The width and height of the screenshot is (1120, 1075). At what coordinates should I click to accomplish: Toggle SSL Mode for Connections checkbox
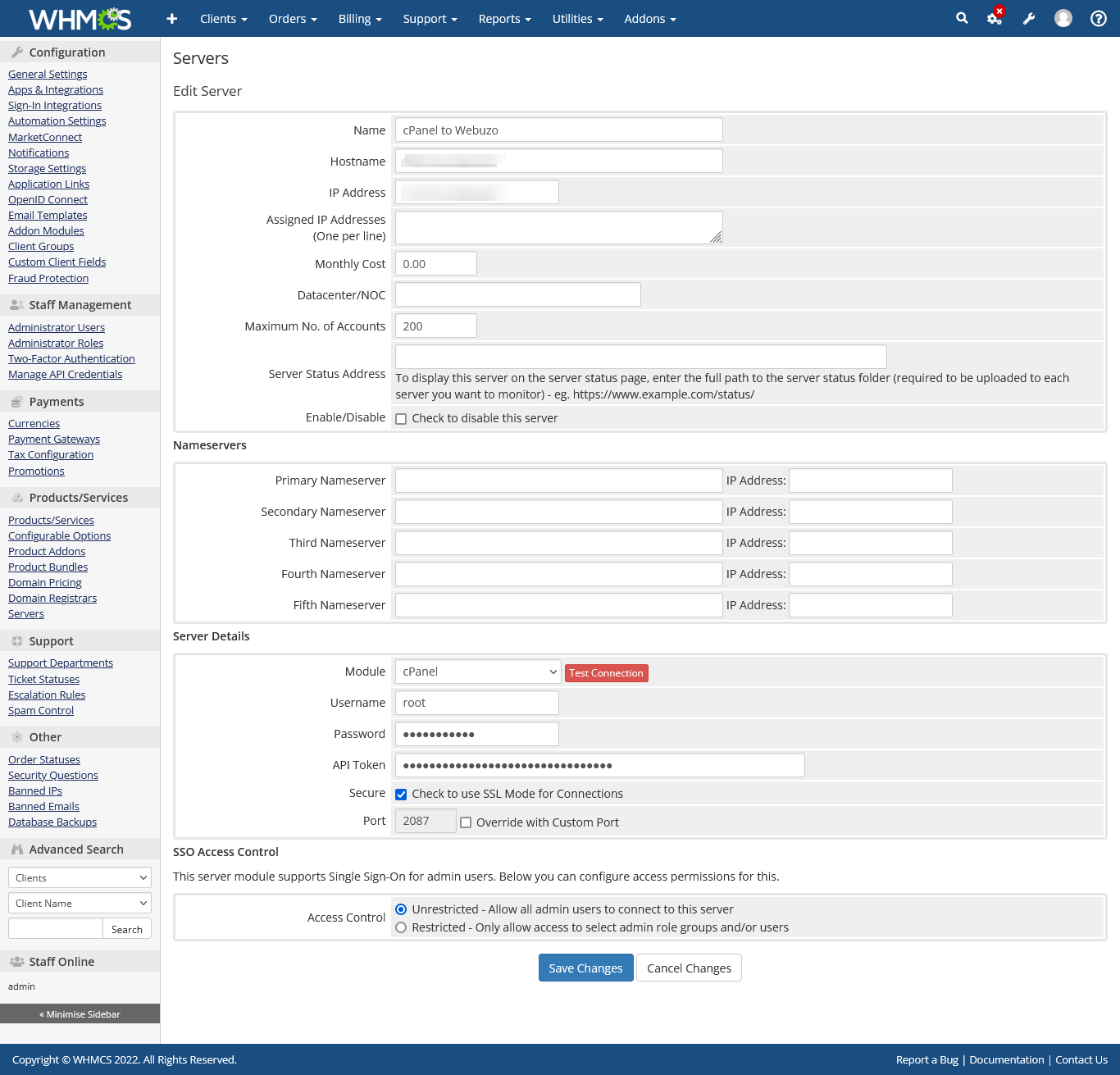click(x=401, y=795)
